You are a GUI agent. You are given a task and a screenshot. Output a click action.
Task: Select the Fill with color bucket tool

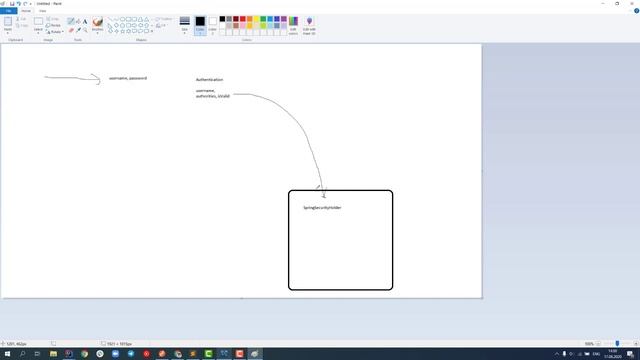tap(78, 21)
